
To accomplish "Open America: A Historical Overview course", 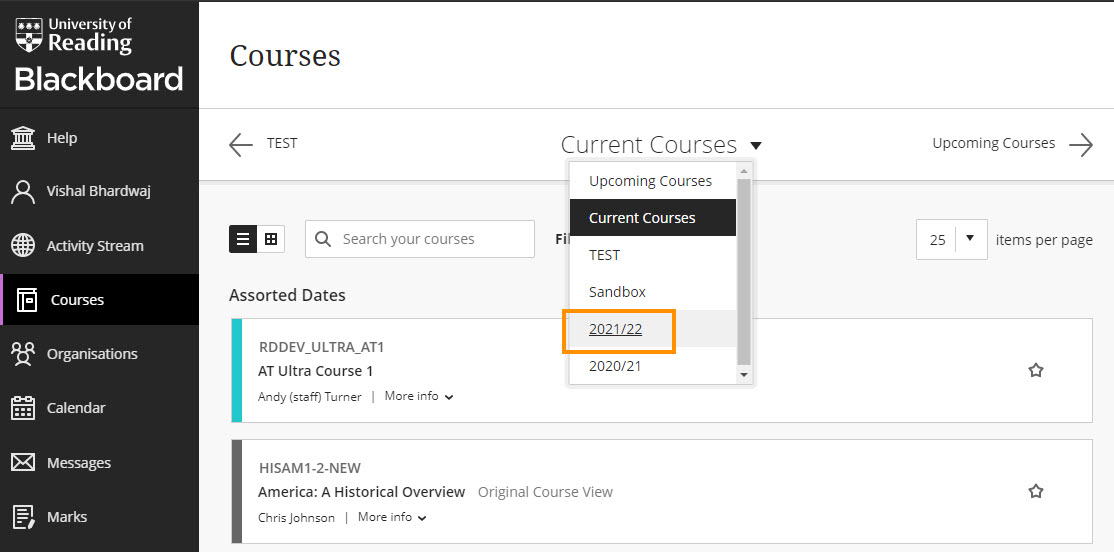I will pos(362,492).
